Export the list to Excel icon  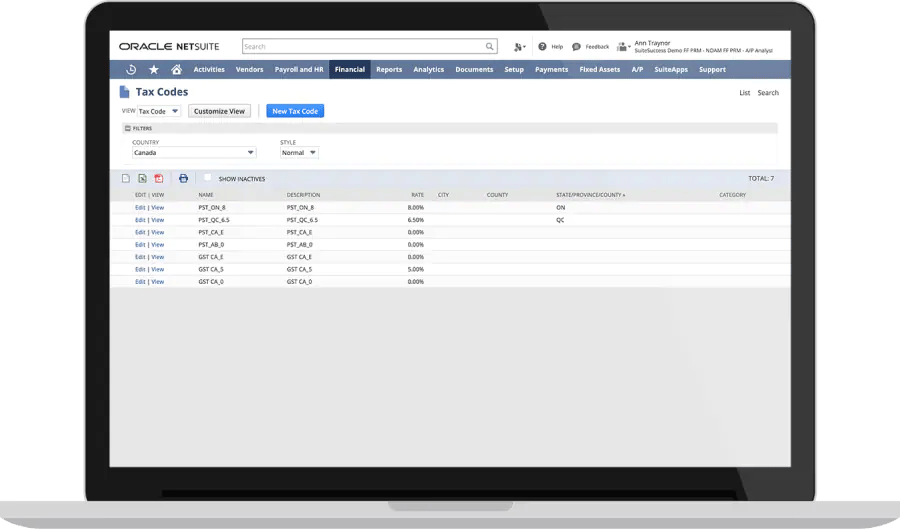(142, 178)
